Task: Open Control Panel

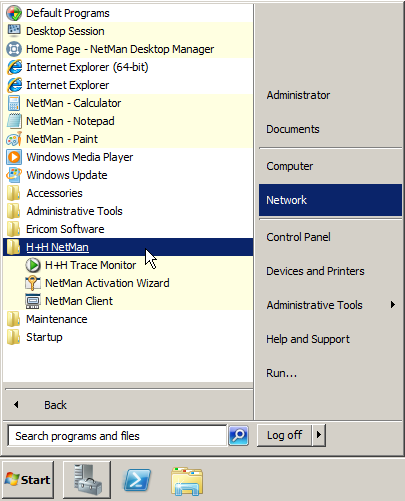Action: click(330, 237)
